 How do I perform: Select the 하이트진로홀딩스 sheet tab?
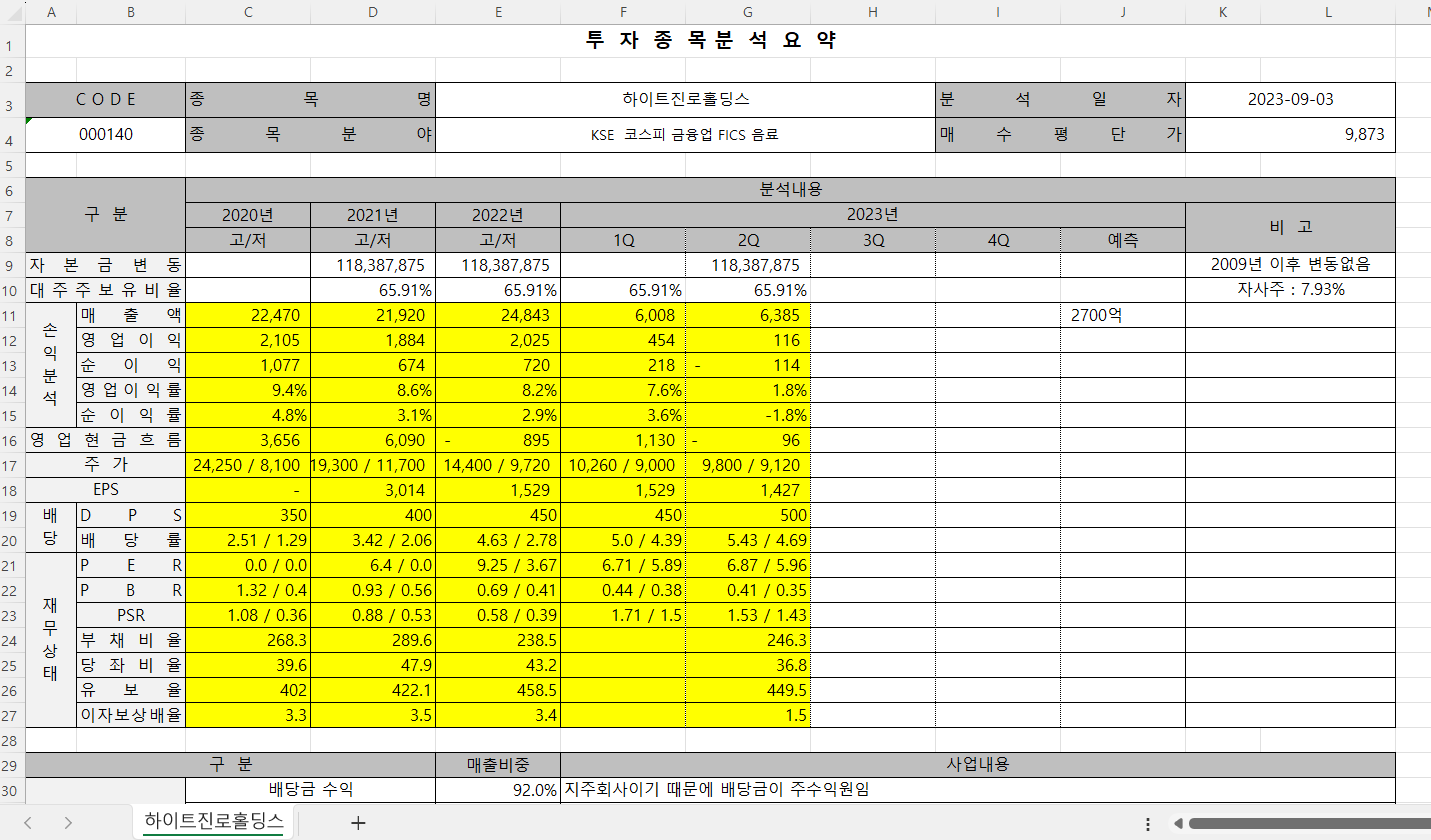214,822
